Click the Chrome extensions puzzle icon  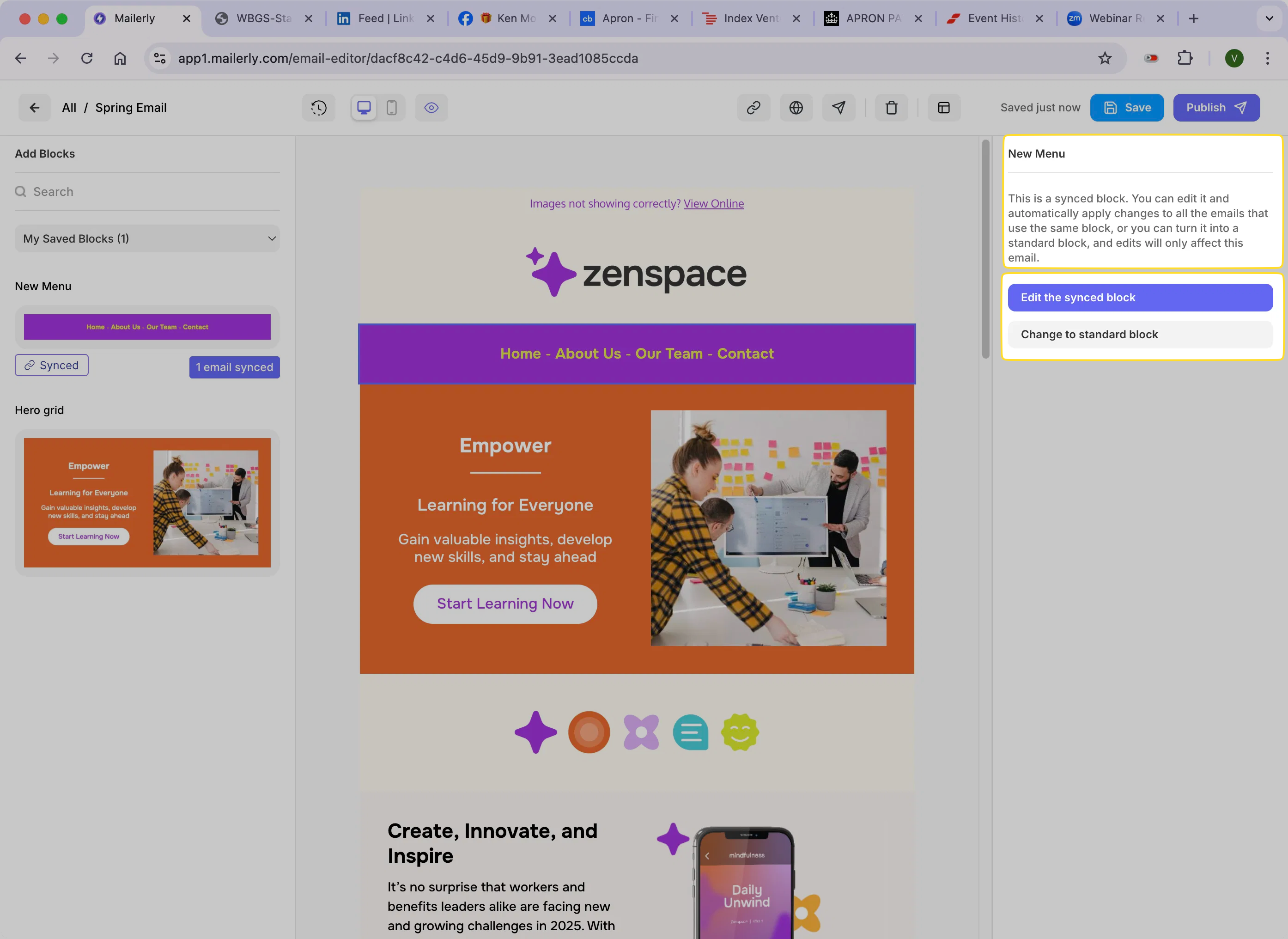(1185, 58)
